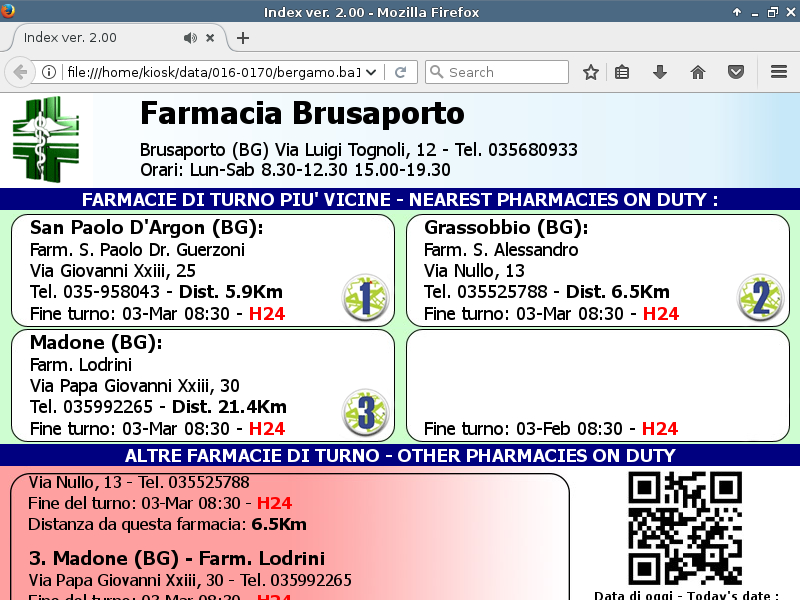The image size is (800, 600).
Task: Mute the tab audio speaker icon
Action: pos(190,38)
